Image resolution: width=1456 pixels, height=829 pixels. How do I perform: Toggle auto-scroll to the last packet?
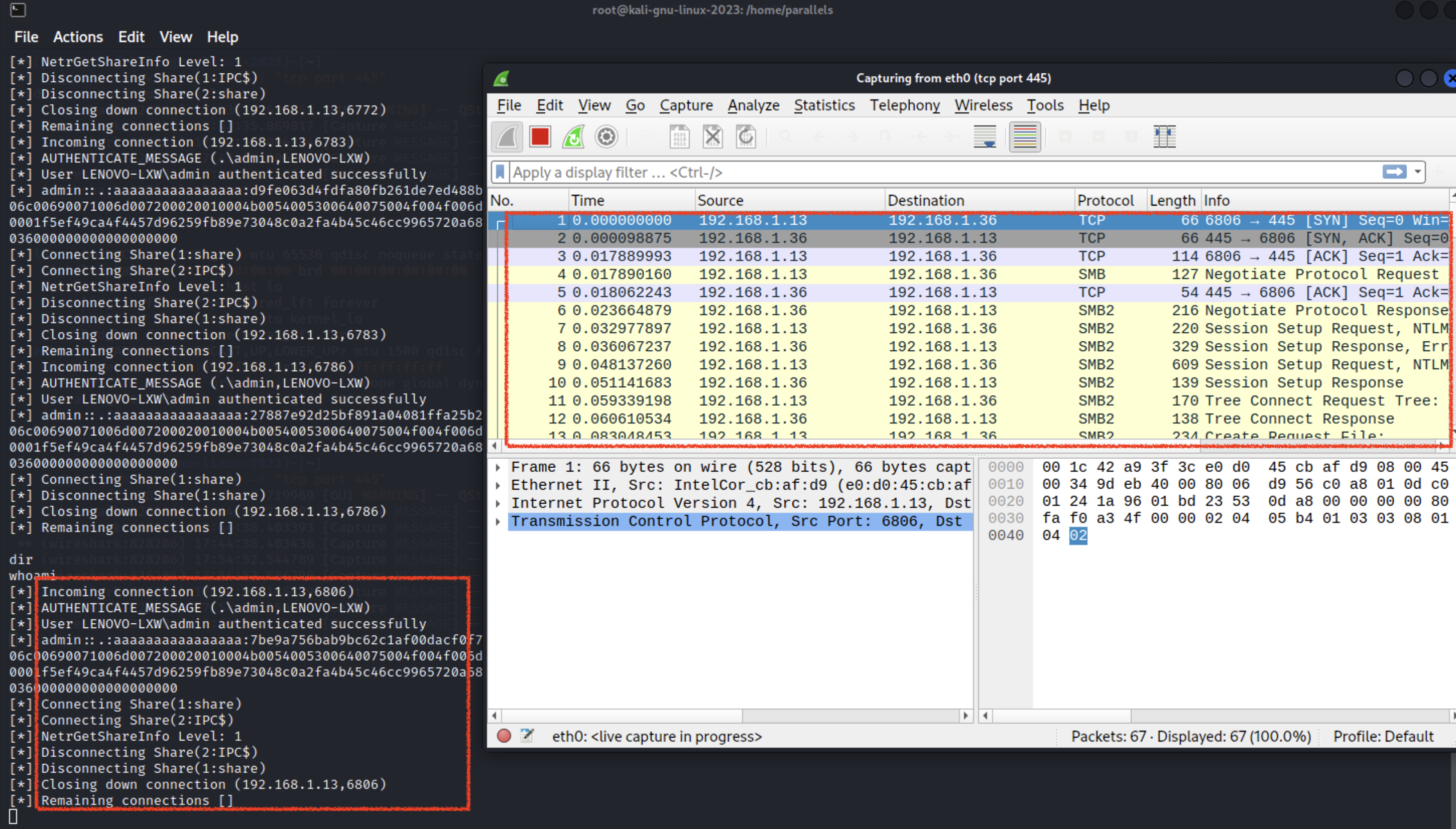pos(985,137)
